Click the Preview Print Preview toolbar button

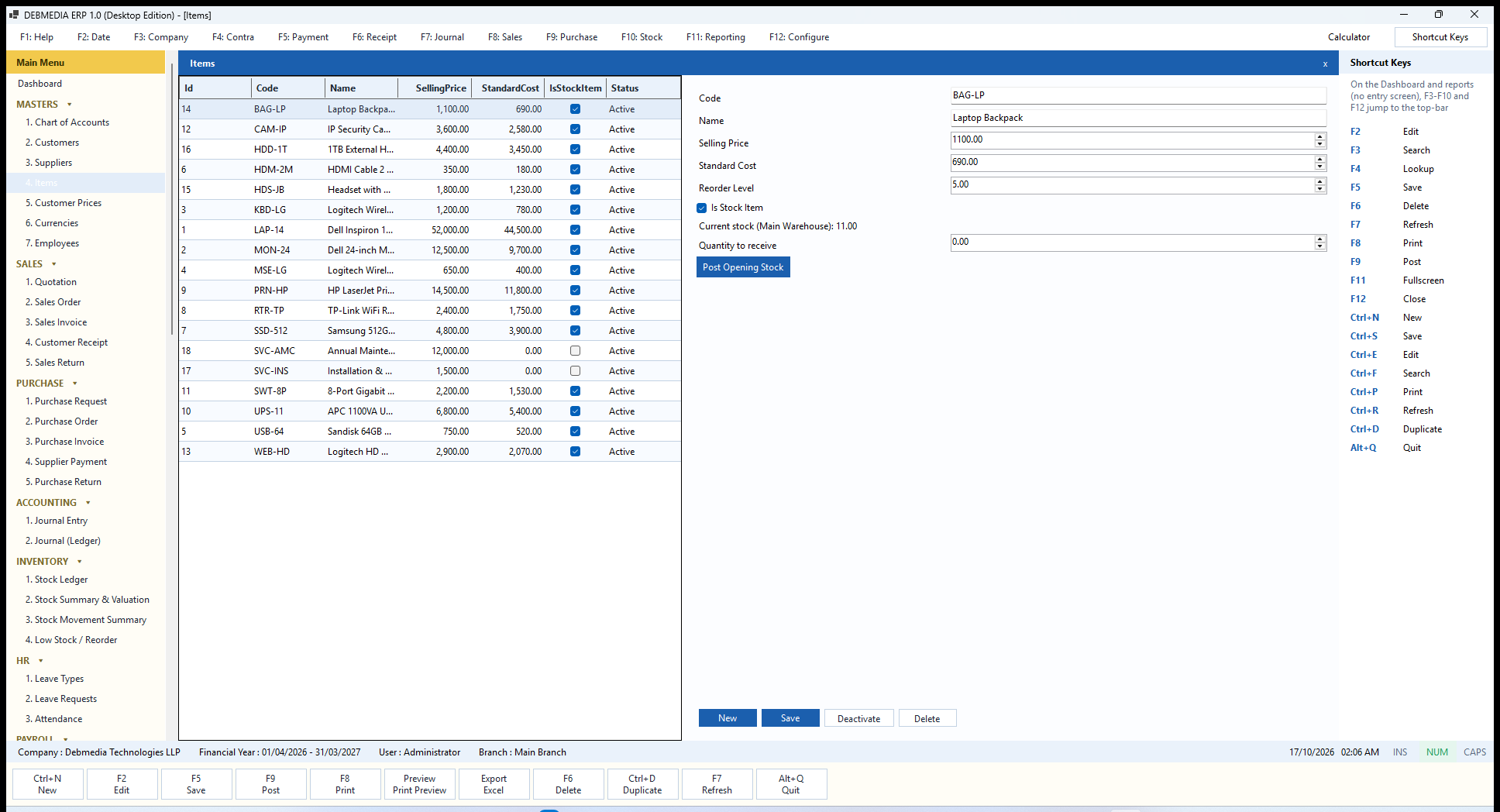point(419,784)
